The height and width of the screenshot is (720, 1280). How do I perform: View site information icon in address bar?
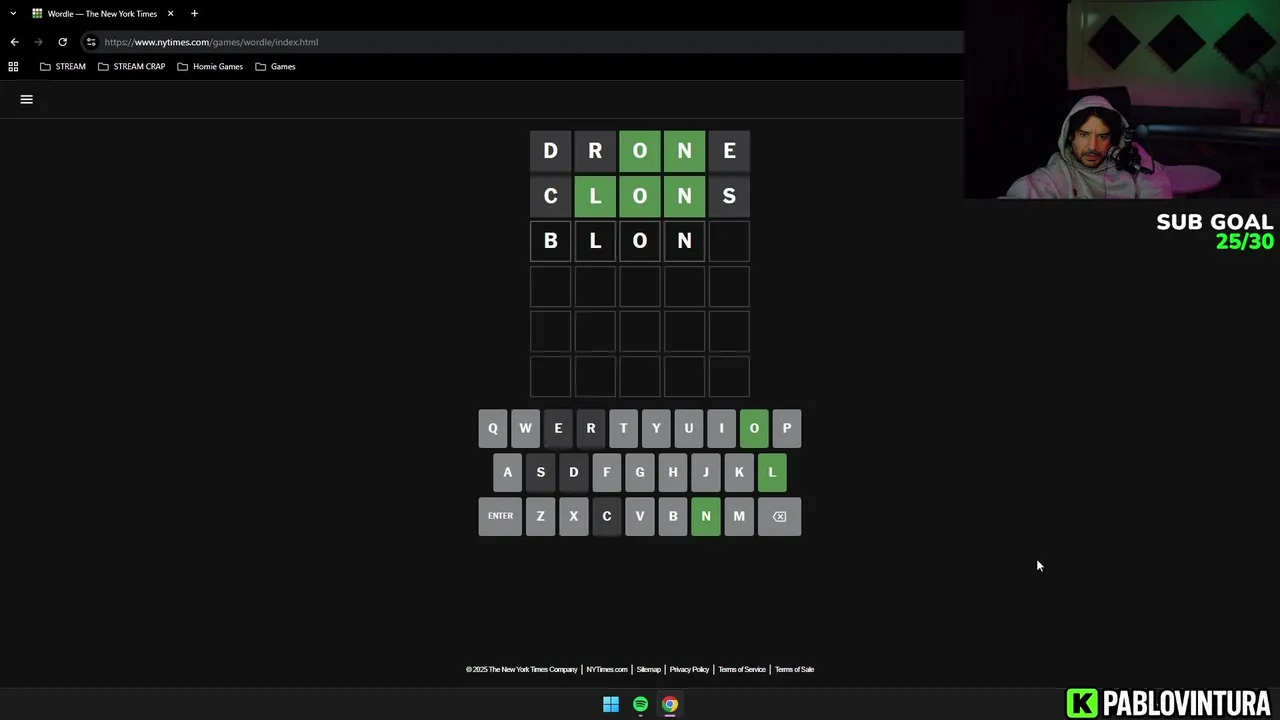(91, 42)
